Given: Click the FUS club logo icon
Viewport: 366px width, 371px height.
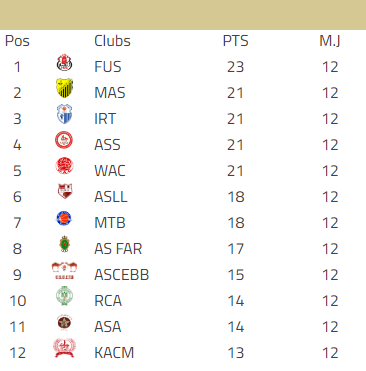Looking at the screenshot, I should point(64,63).
